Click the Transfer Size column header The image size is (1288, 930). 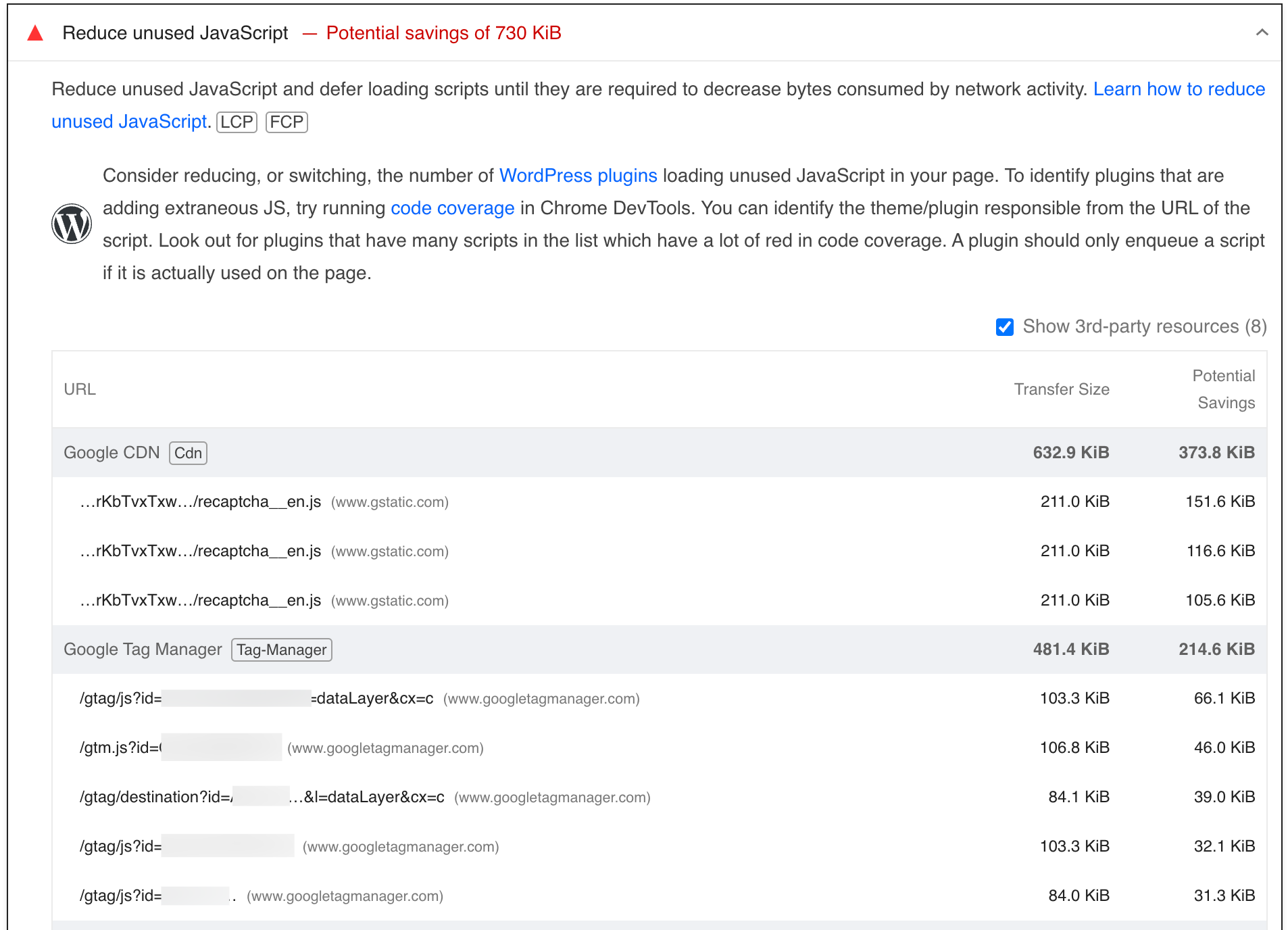[1061, 389]
